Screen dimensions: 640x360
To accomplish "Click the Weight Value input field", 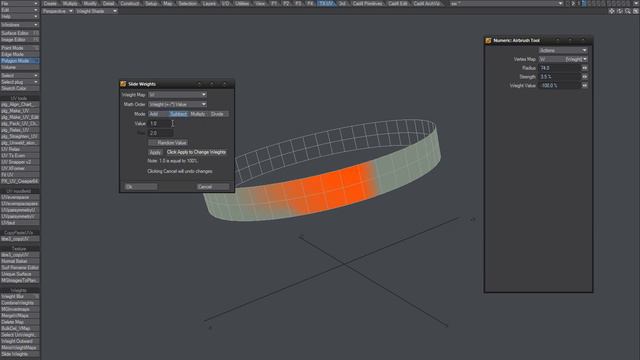I will click(x=560, y=86).
